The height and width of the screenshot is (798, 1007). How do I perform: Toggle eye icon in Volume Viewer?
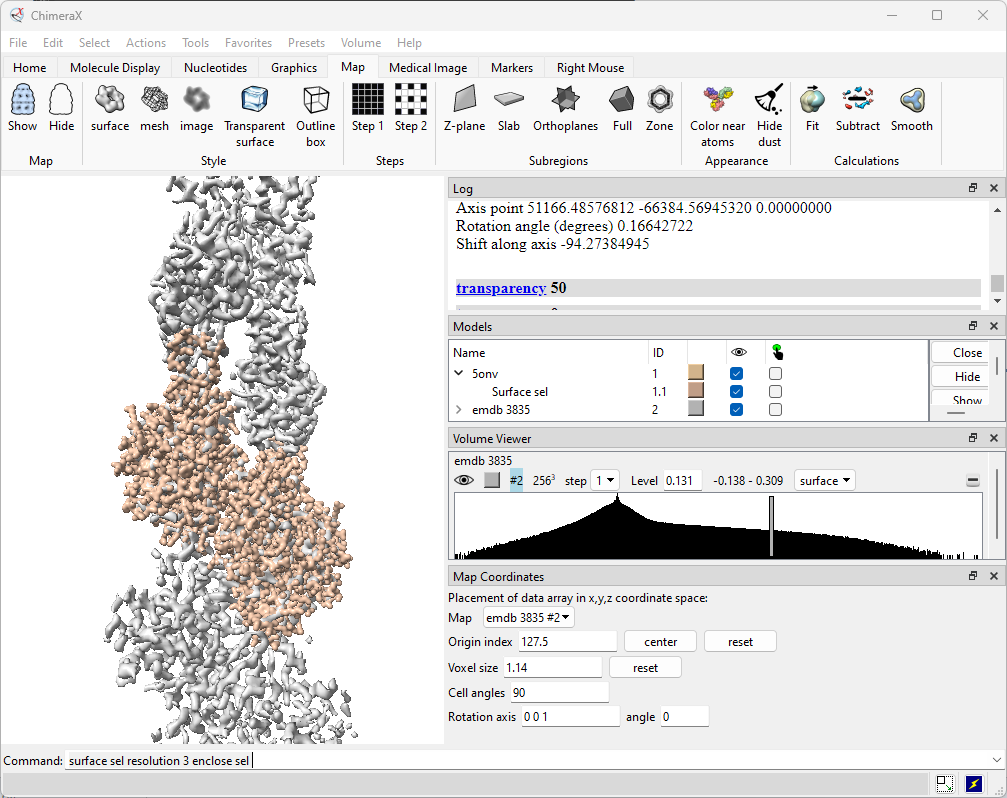[464, 481]
